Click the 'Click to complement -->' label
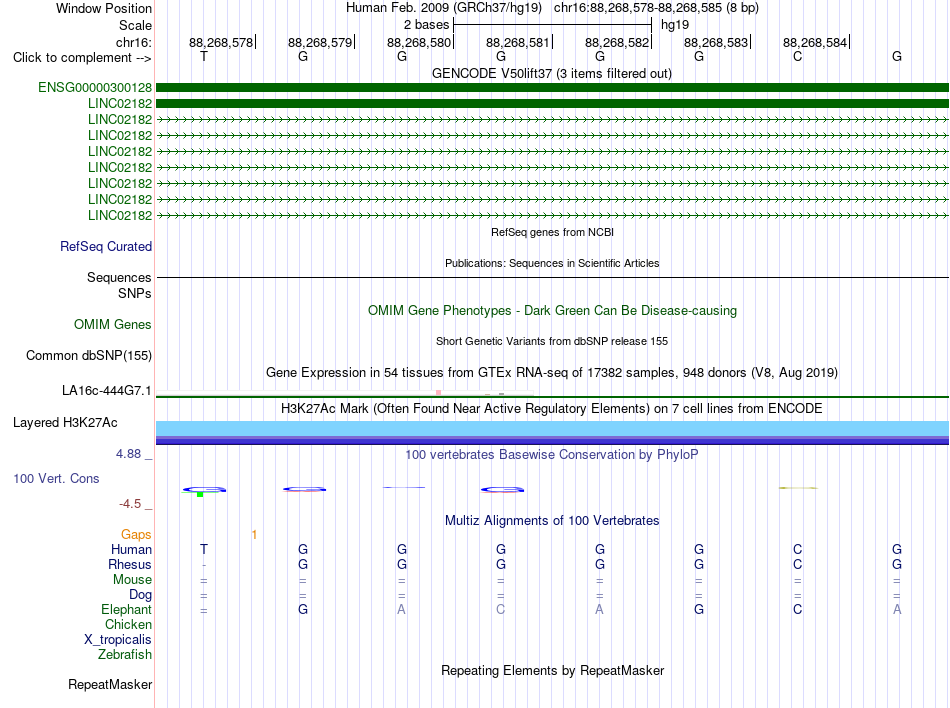 pos(82,58)
